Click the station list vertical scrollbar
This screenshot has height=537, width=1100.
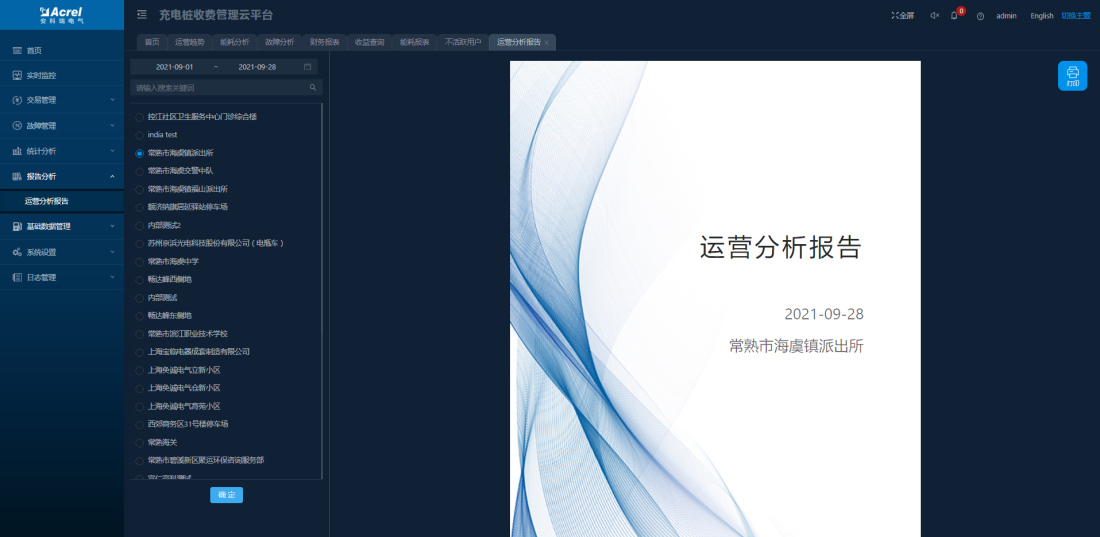pyautogui.click(x=321, y=290)
